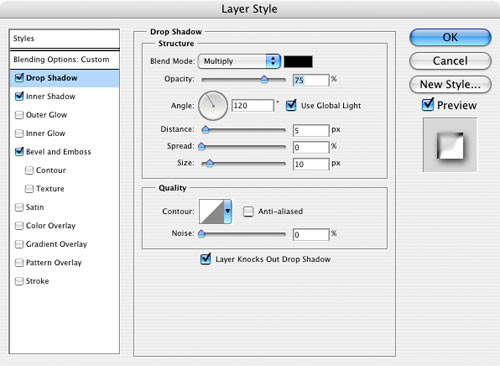The height and width of the screenshot is (366, 500).
Task: Toggle the Inner Shadow checkbox
Action: click(19, 96)
